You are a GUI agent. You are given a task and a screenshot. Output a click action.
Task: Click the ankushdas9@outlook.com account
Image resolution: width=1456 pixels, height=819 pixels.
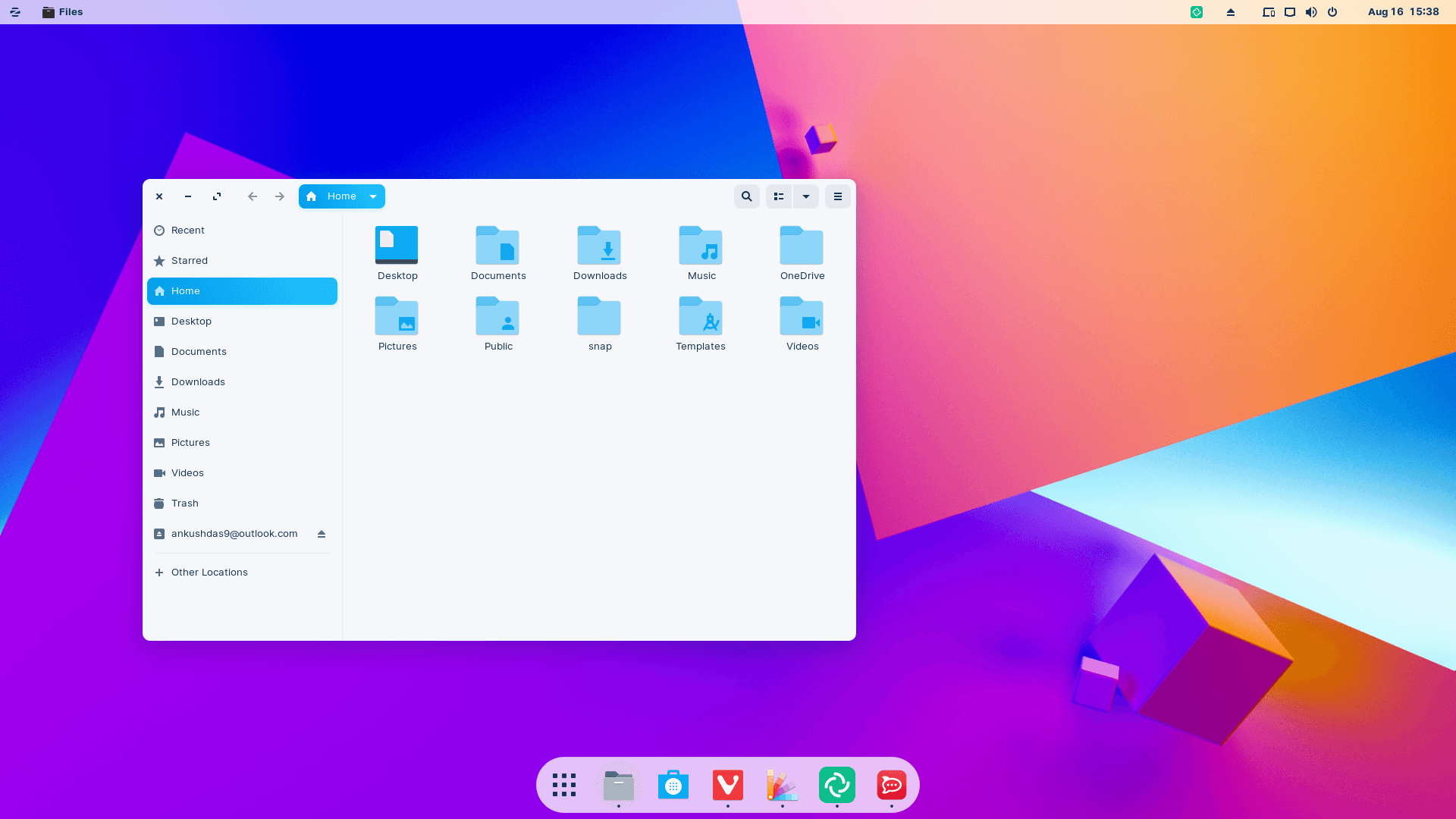pyautogui.click(x=234, y=533)
